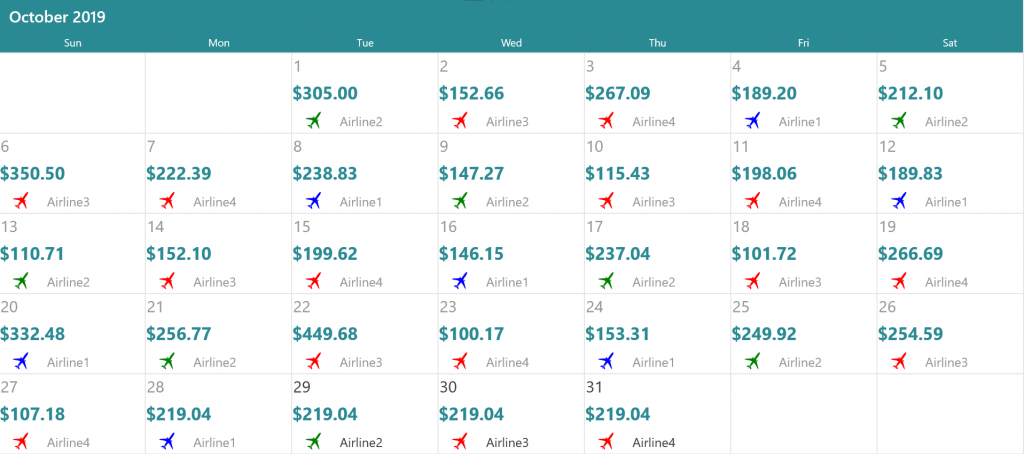The height and width of the screenshot is (454, 1024).
Task: Select the $449.68 fare on October 22
Action: point(325,333)
